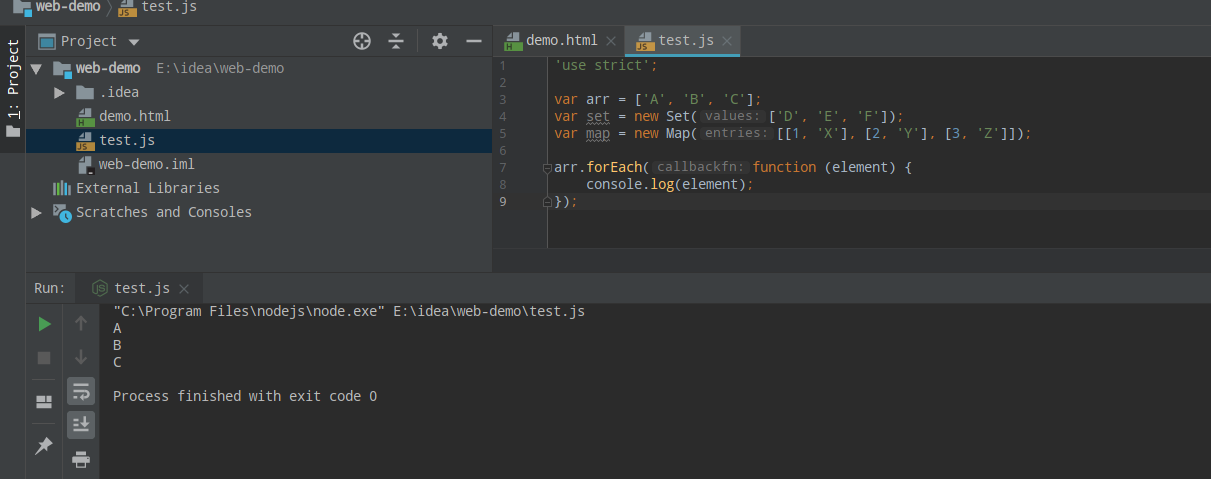Click the web-demo breadcrumb in navigation bar
Viewport: 1211px width, 479px height.
56,7
